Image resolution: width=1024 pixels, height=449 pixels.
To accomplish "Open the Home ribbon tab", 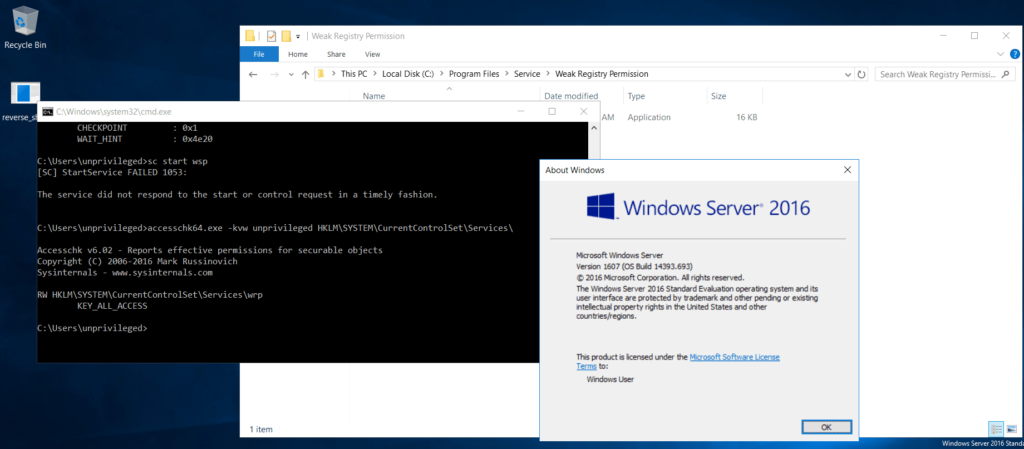I will 298,54.
